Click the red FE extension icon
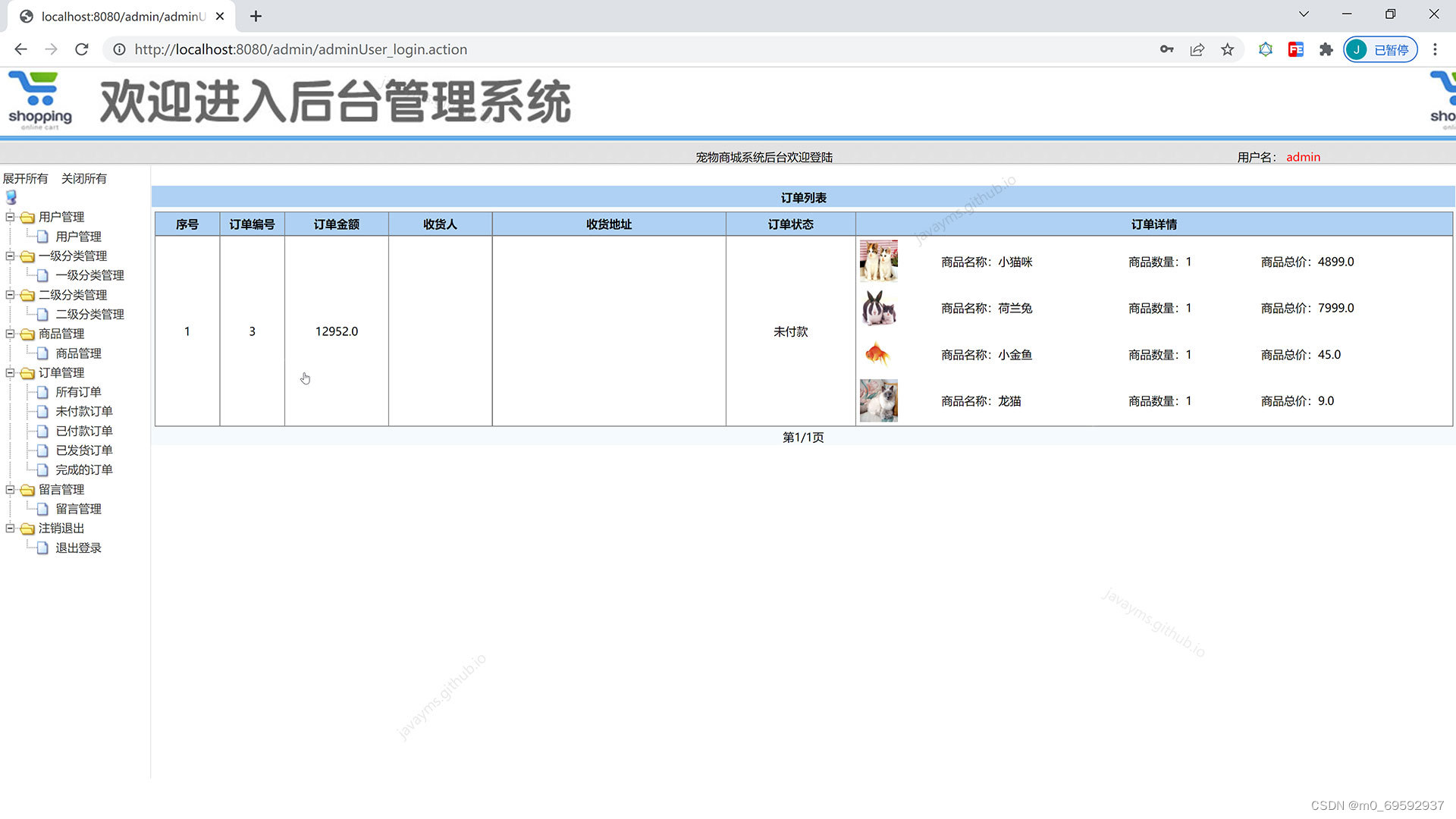Screen dimensions: 1456x819 tap(1296, 49)
